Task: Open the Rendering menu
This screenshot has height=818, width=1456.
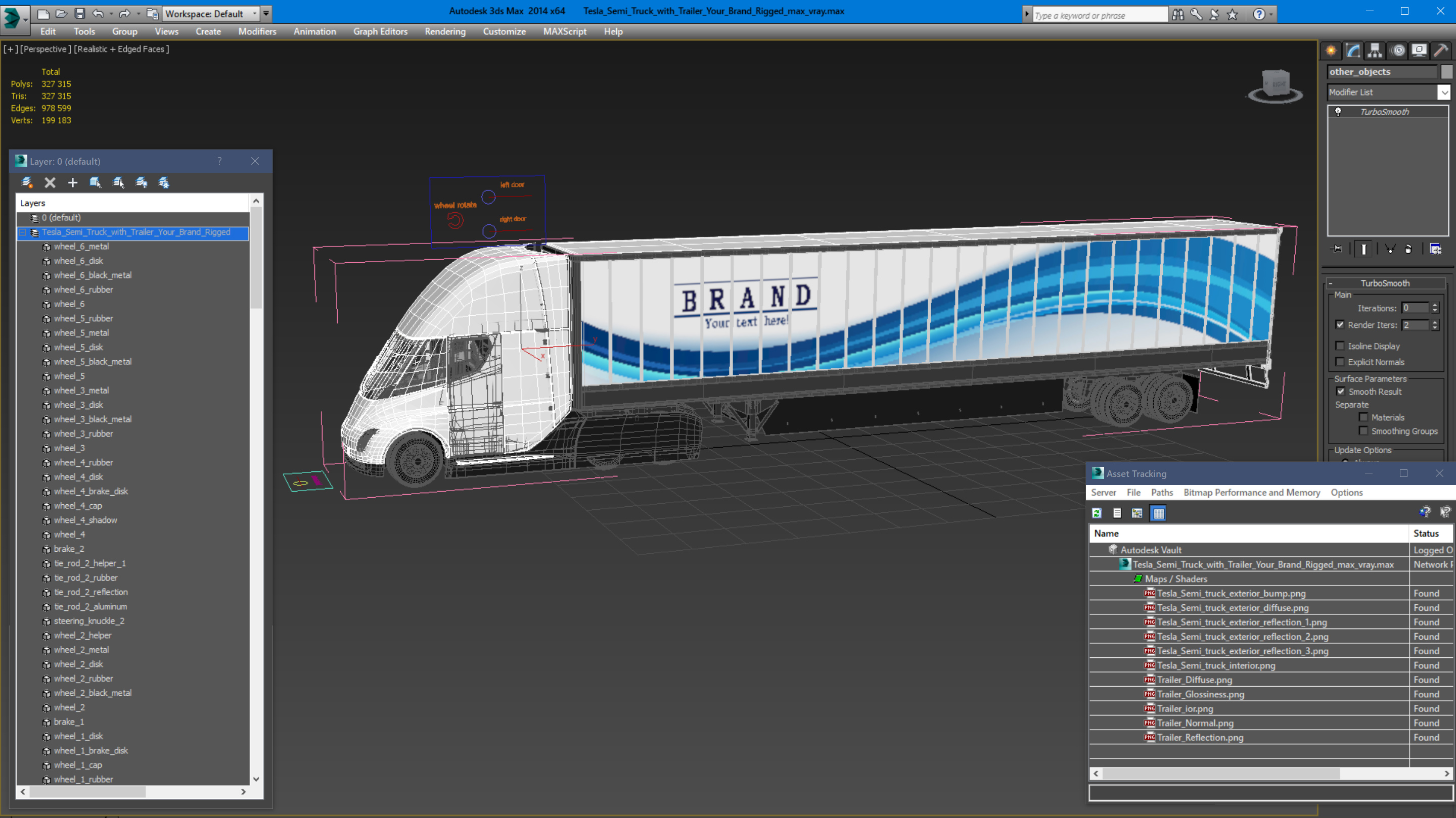Action: 445,32
